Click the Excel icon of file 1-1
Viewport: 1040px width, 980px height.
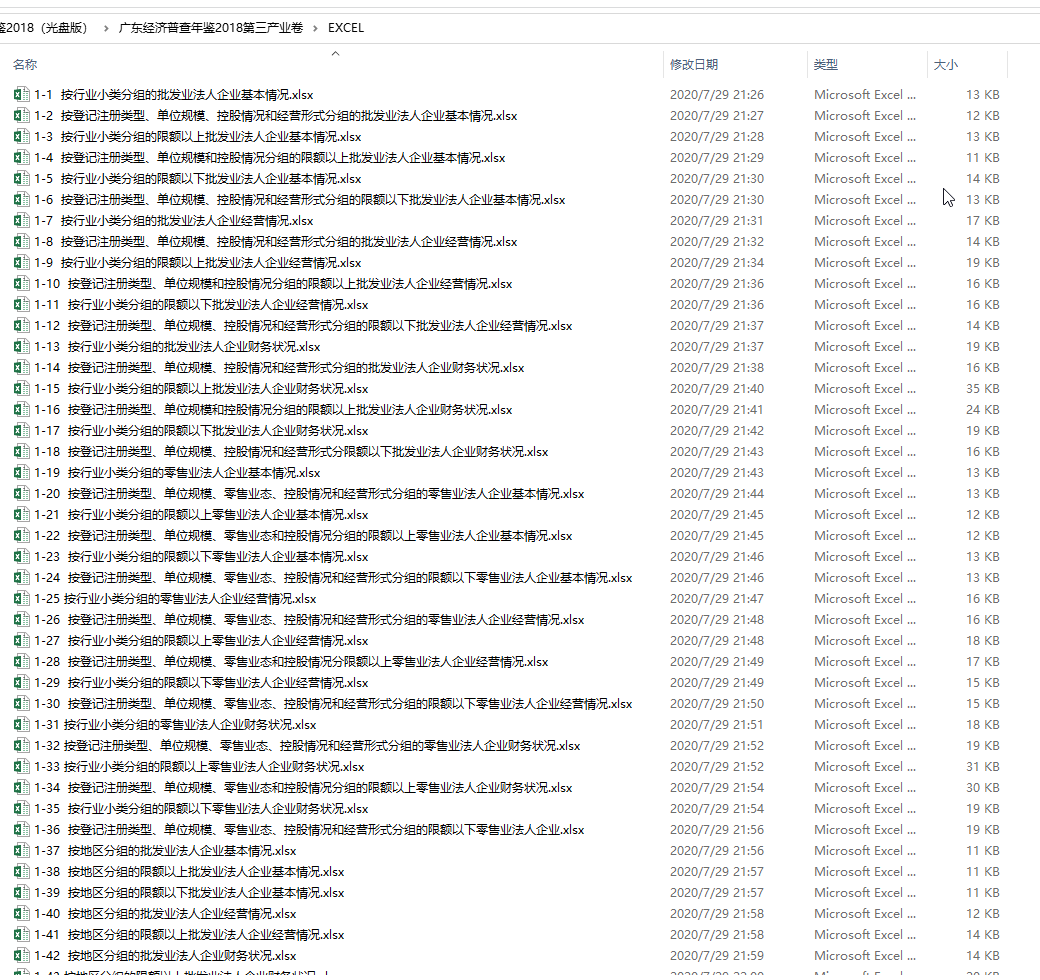[21, 95]
